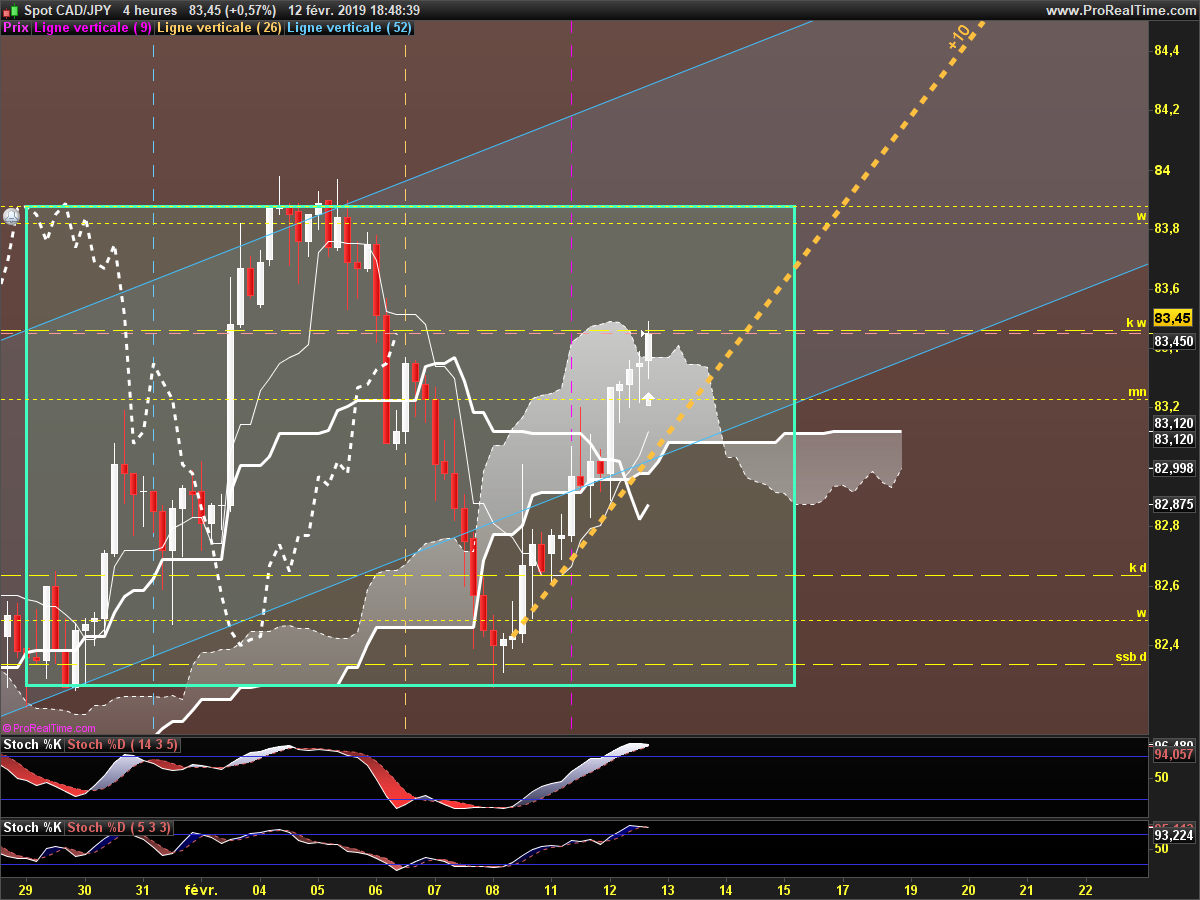Select the 'Prix' indicator label

(x=16, y=28)
